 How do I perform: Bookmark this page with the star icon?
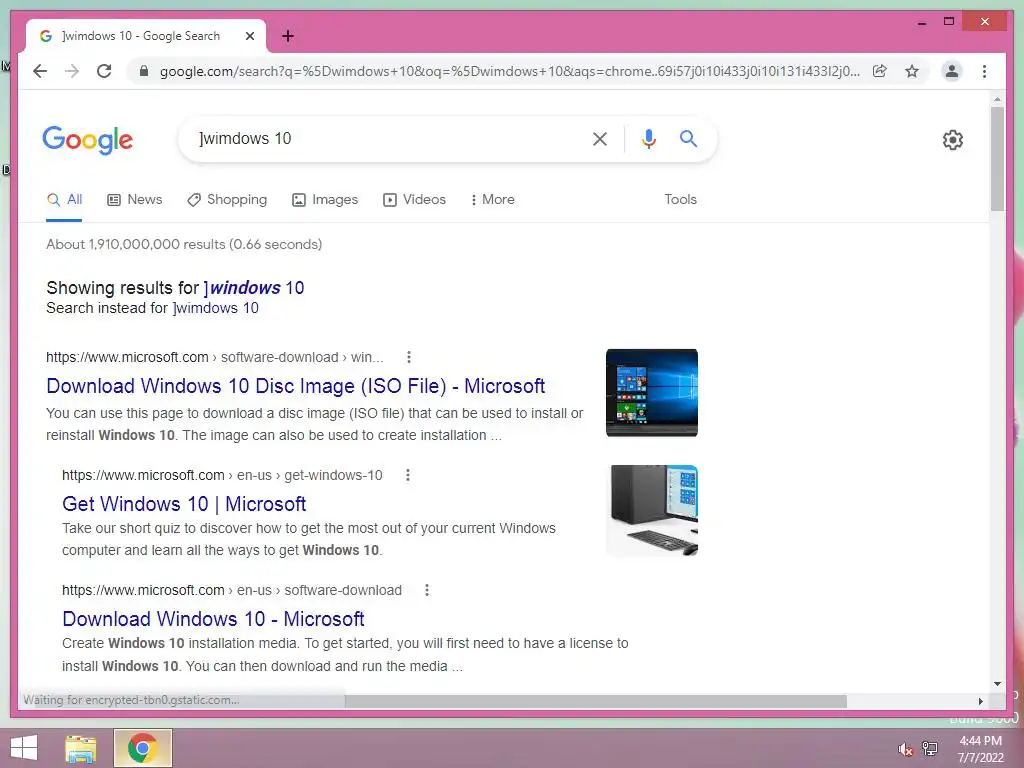click(912, 71)
